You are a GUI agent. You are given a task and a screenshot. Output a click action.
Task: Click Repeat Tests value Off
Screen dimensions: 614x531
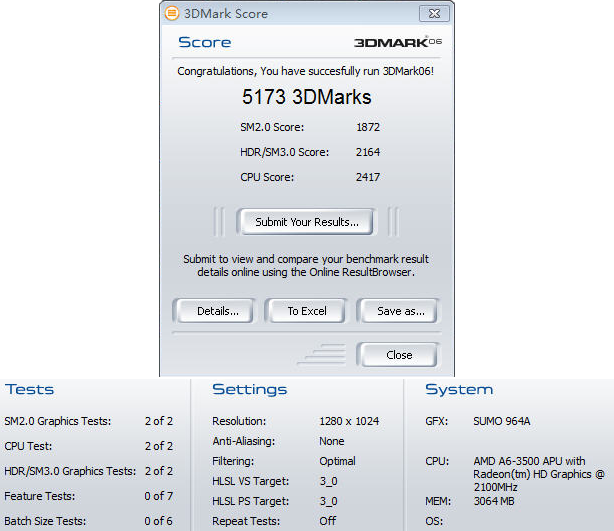point(327,521)
